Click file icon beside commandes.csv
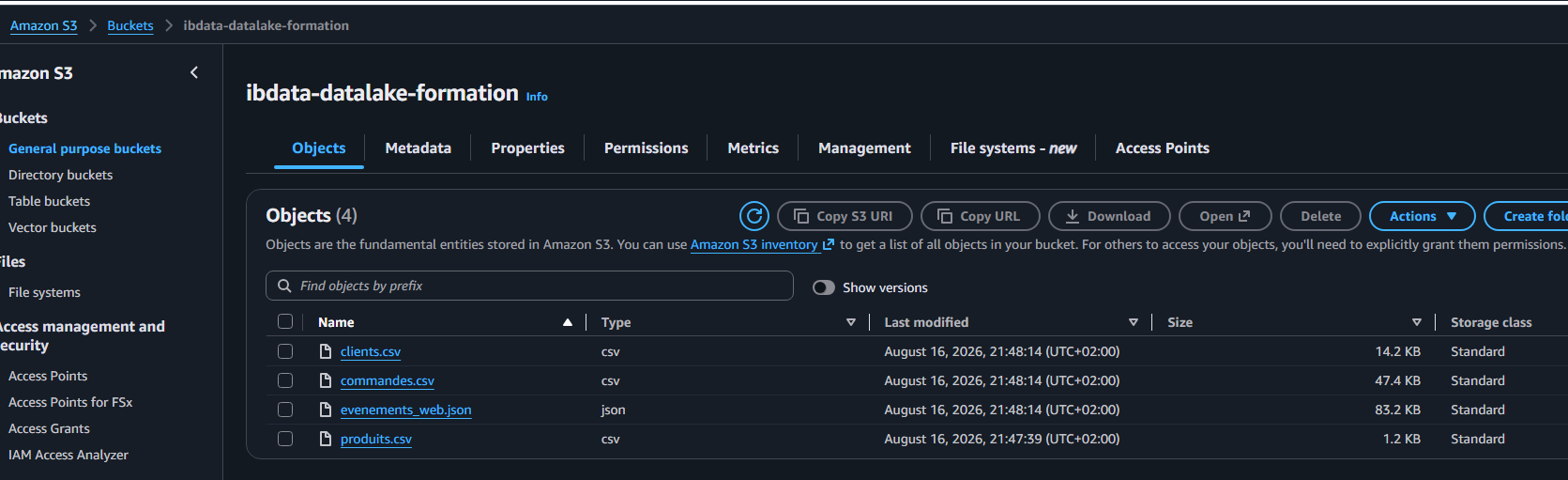Image resolution: width=1568 pixels, height=480 pixels. (326, 380)
